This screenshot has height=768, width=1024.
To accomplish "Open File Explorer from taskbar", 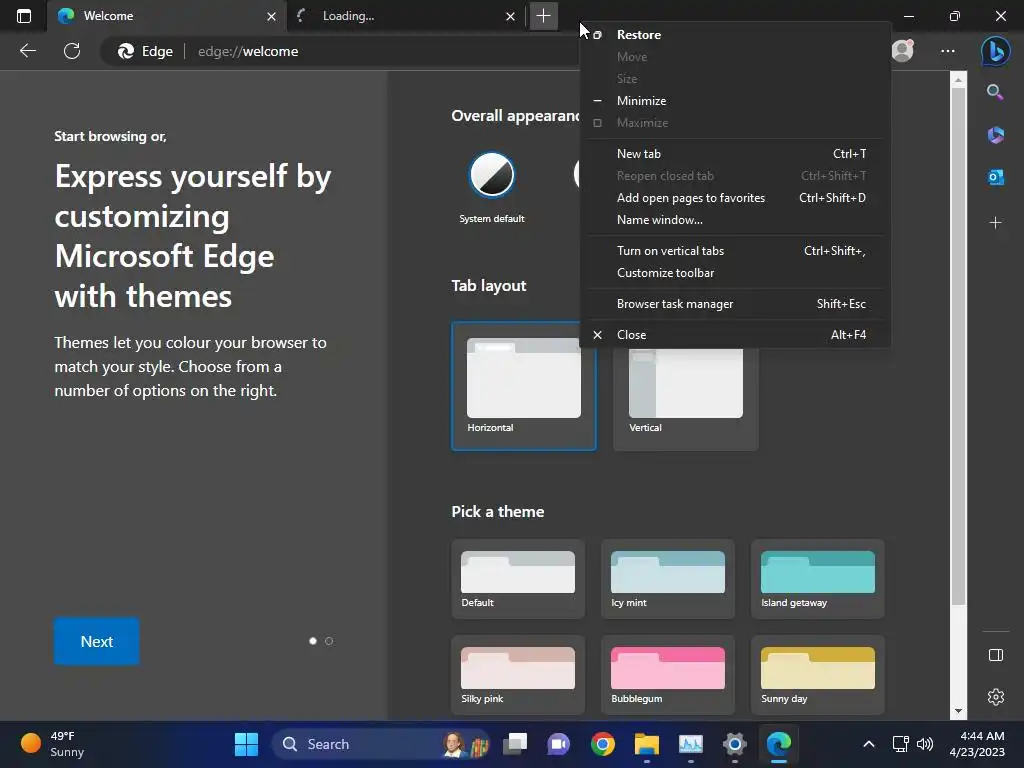I will pos(647,744).
